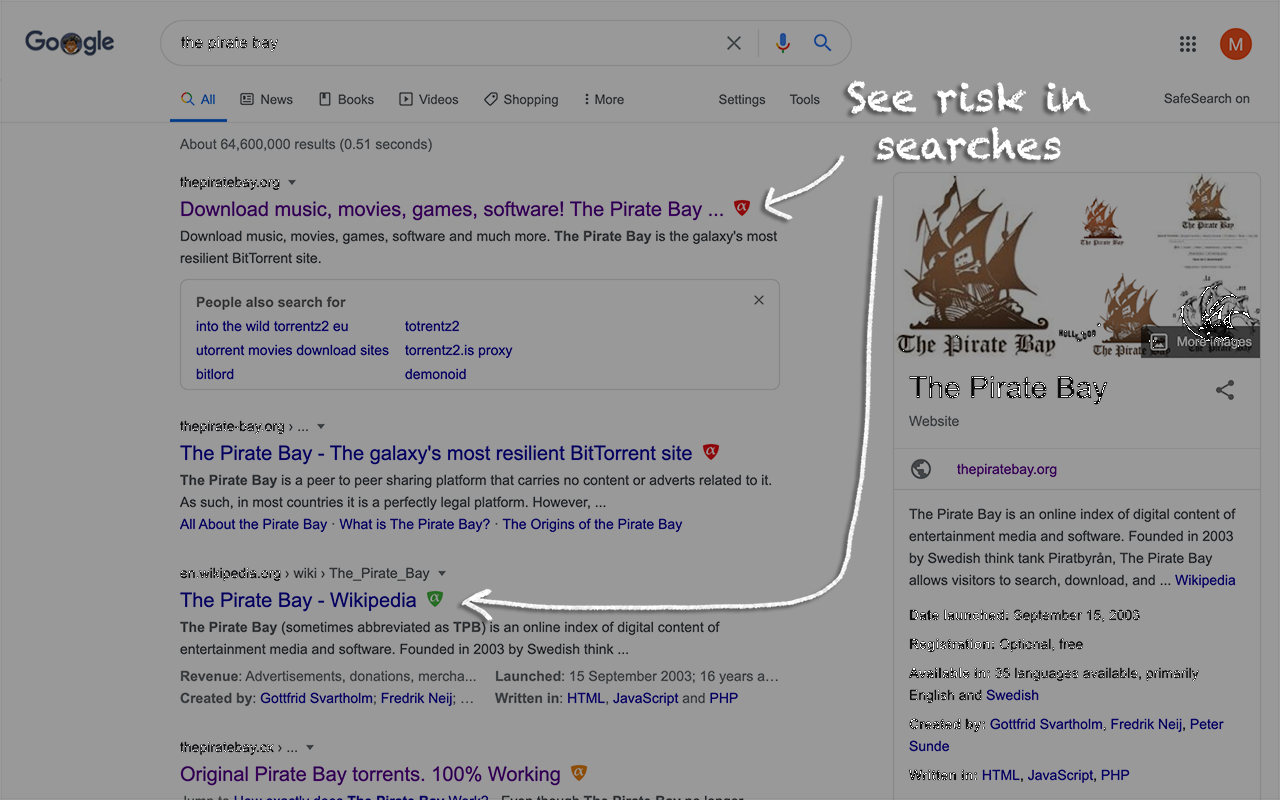Switch to the Books tab
The image size is (1280, 800).
click(346, 100)
